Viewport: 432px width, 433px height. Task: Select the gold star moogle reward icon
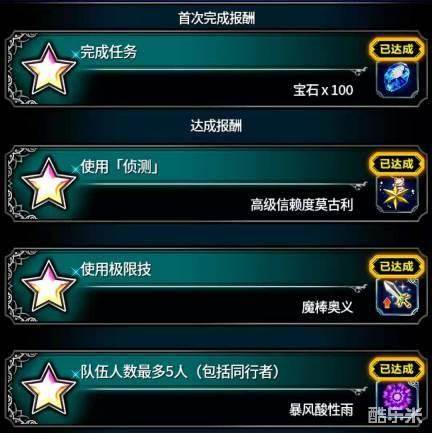[397, 195]
